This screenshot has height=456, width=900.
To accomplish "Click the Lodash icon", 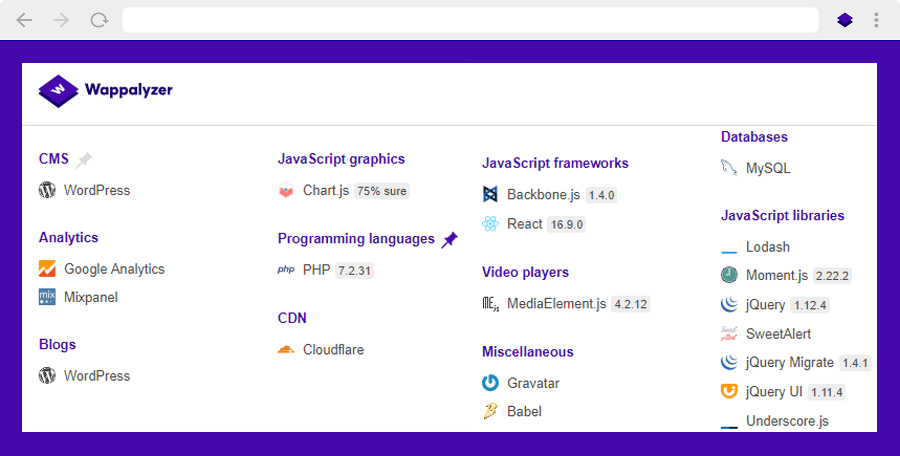I will click(x=729, y=252).
